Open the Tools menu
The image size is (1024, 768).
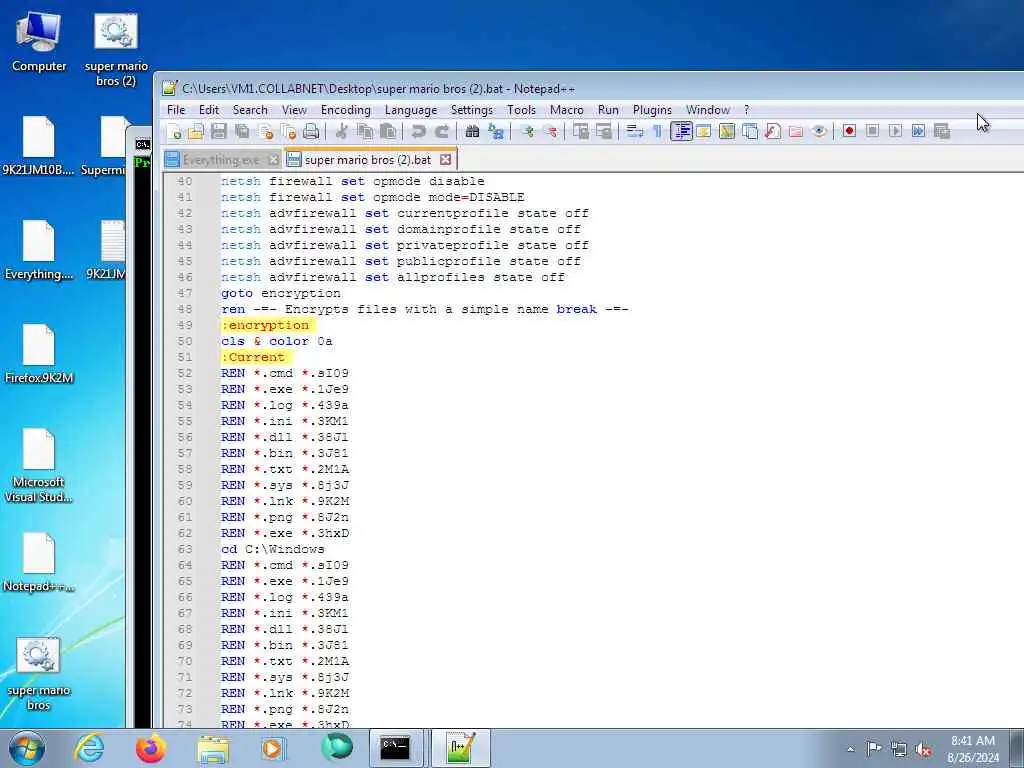(521, 110)
